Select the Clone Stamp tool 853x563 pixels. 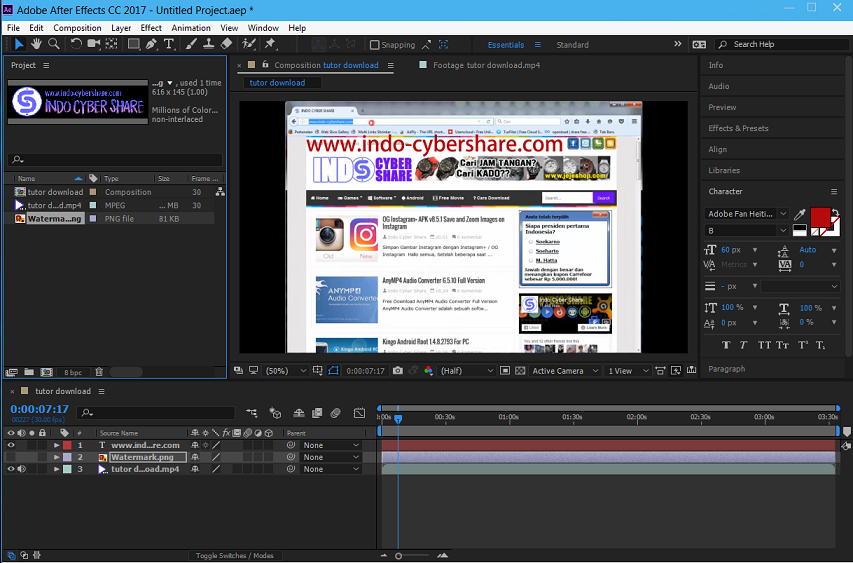(x=208, y=44)
